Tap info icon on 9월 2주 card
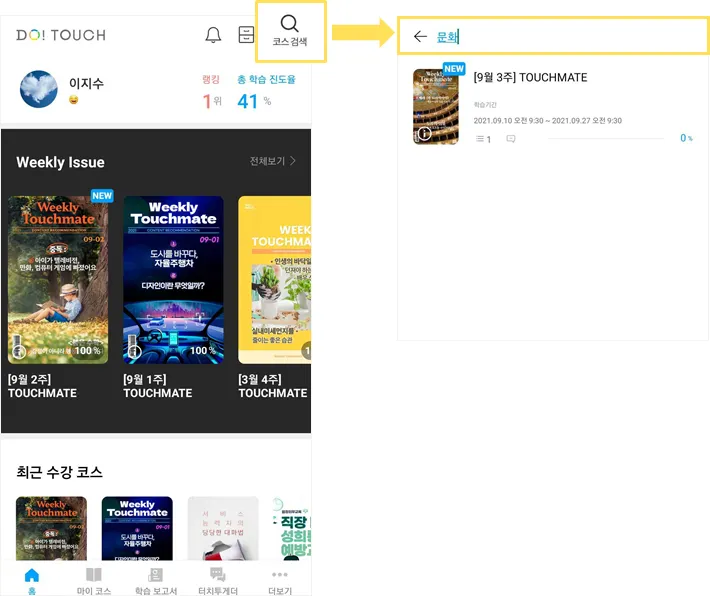This screenshot has width=710, height=596. [19, 351]
